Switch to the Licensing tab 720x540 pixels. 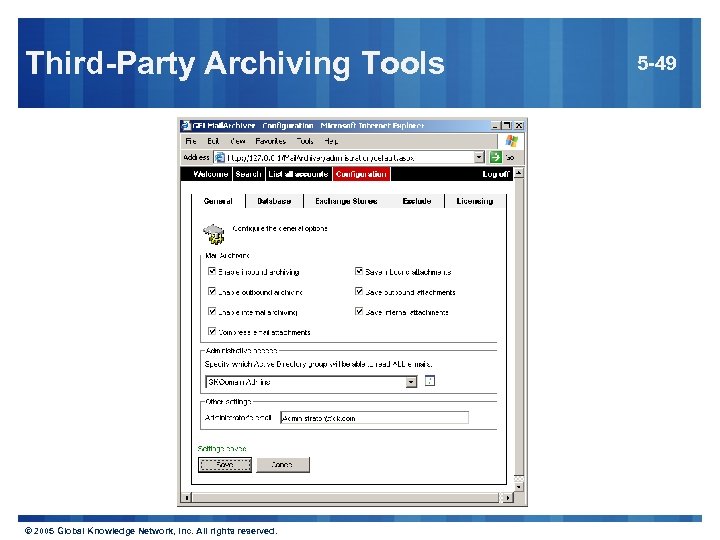(x=475, y=201)
